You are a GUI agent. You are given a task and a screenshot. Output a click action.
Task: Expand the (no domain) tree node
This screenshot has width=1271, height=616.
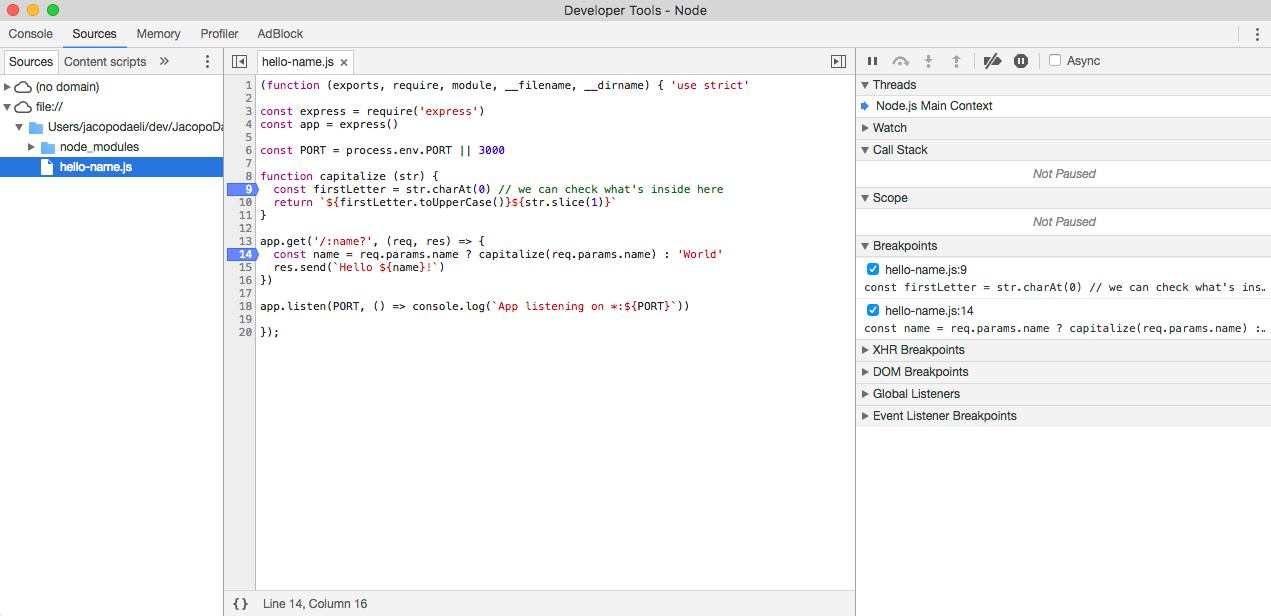(7, 87)
